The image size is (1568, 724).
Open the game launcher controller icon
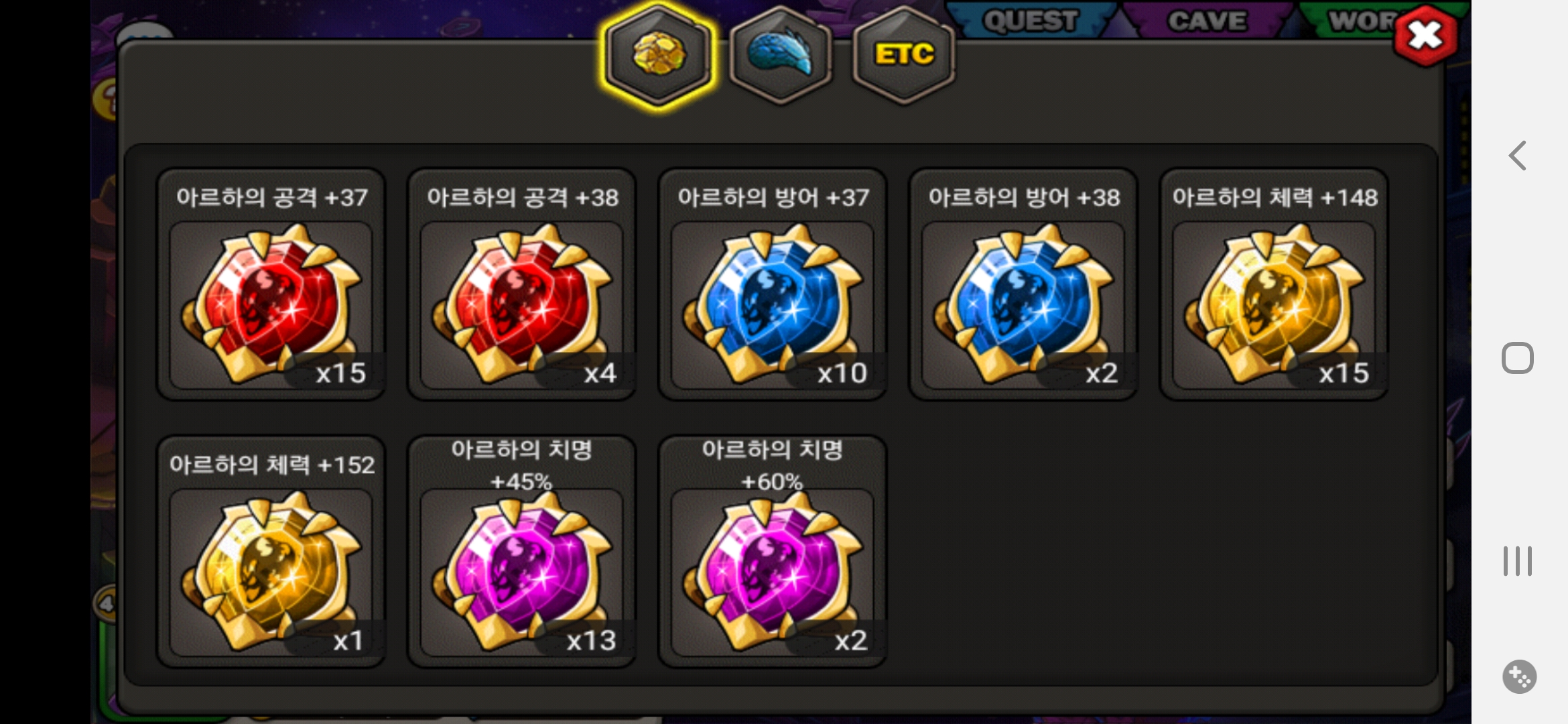point(1519,676)
